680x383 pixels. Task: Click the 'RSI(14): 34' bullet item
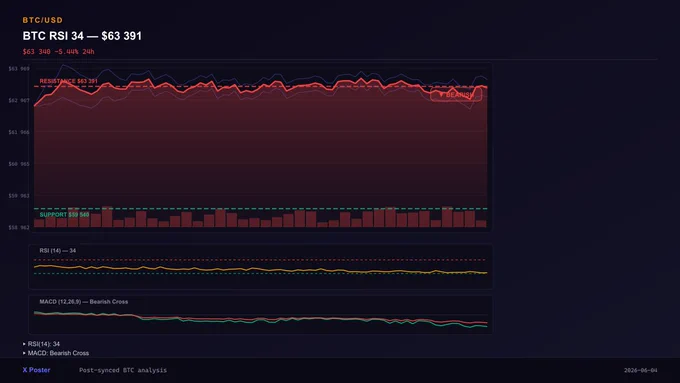pyautogui.click(x=42, y=344)
